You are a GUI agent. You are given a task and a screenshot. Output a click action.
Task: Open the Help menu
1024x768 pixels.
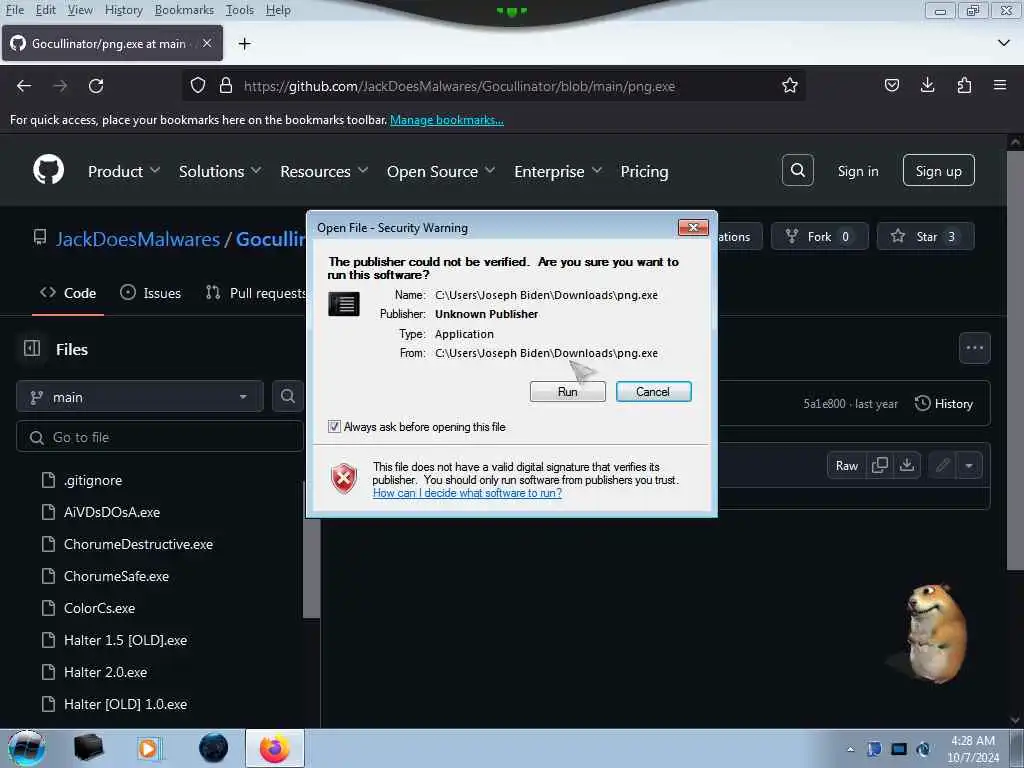click(x=278, y=10)
